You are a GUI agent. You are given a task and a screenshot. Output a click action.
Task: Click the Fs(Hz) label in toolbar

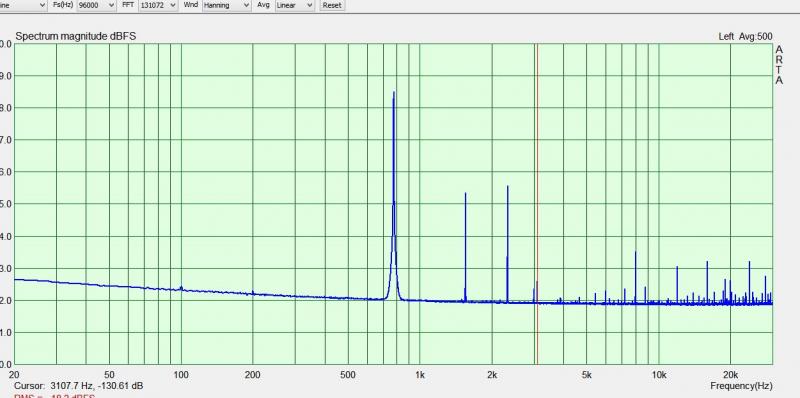click(x=63, y=5)
